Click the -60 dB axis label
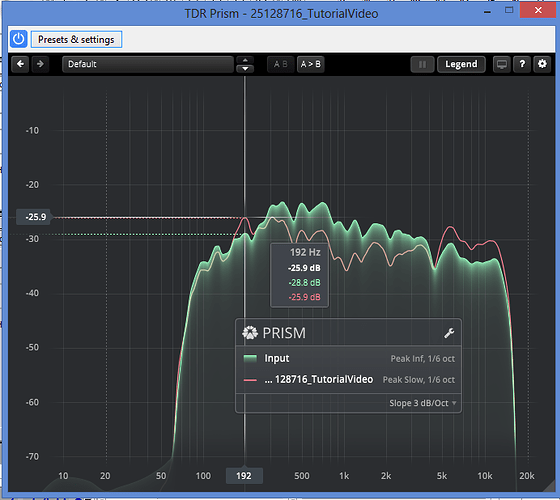This screenshot has height=500, width=560. point(32,402)
